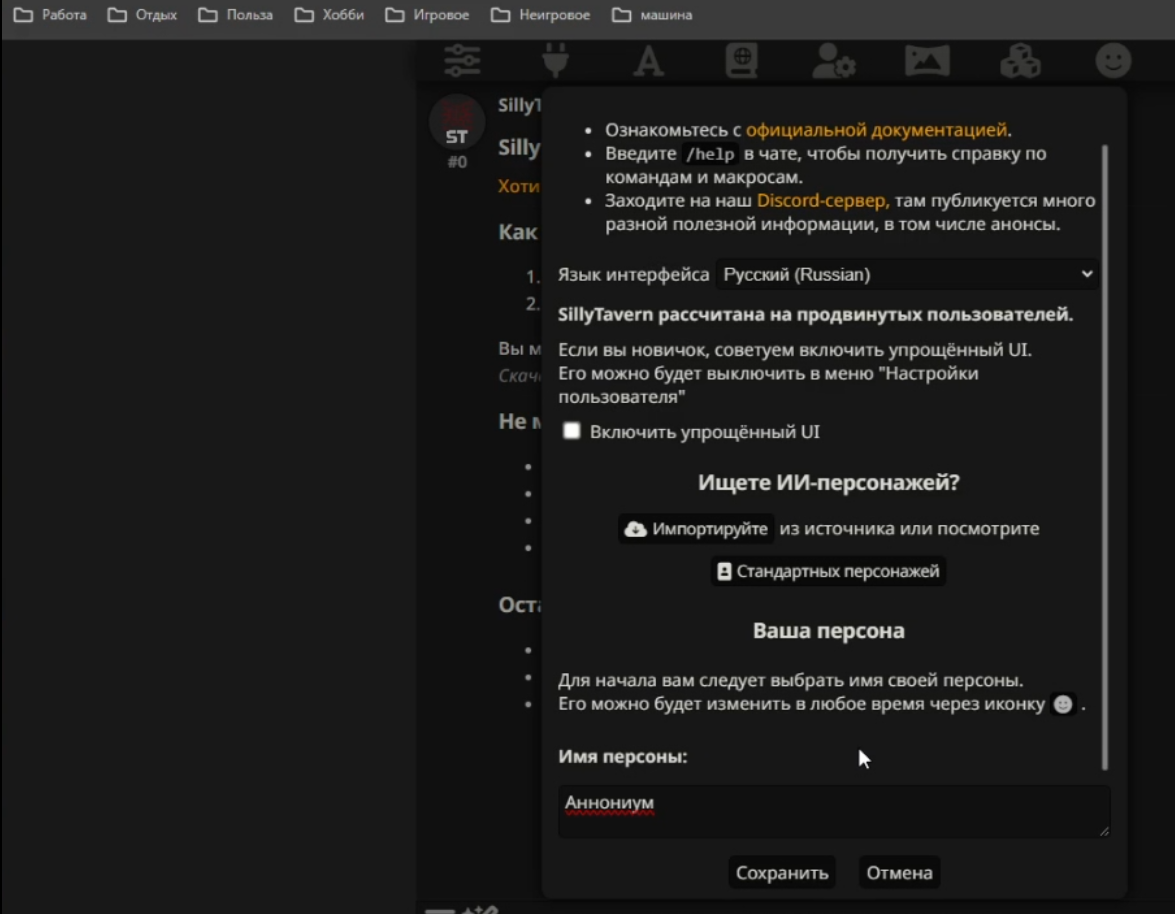The image size is (1175, 914).
Task: Open World Info book globe icon
Action: tap(741, 61)
